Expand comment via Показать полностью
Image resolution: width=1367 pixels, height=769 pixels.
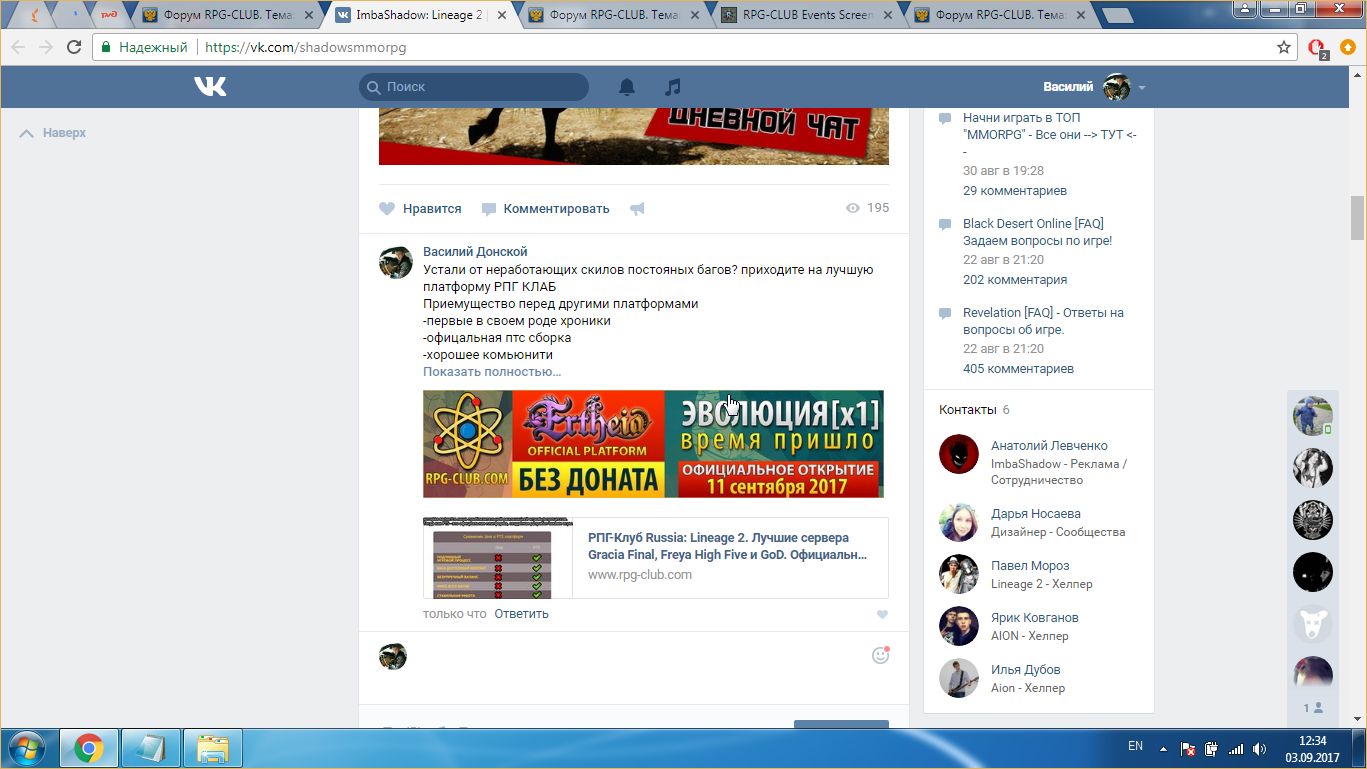[492, 372]
